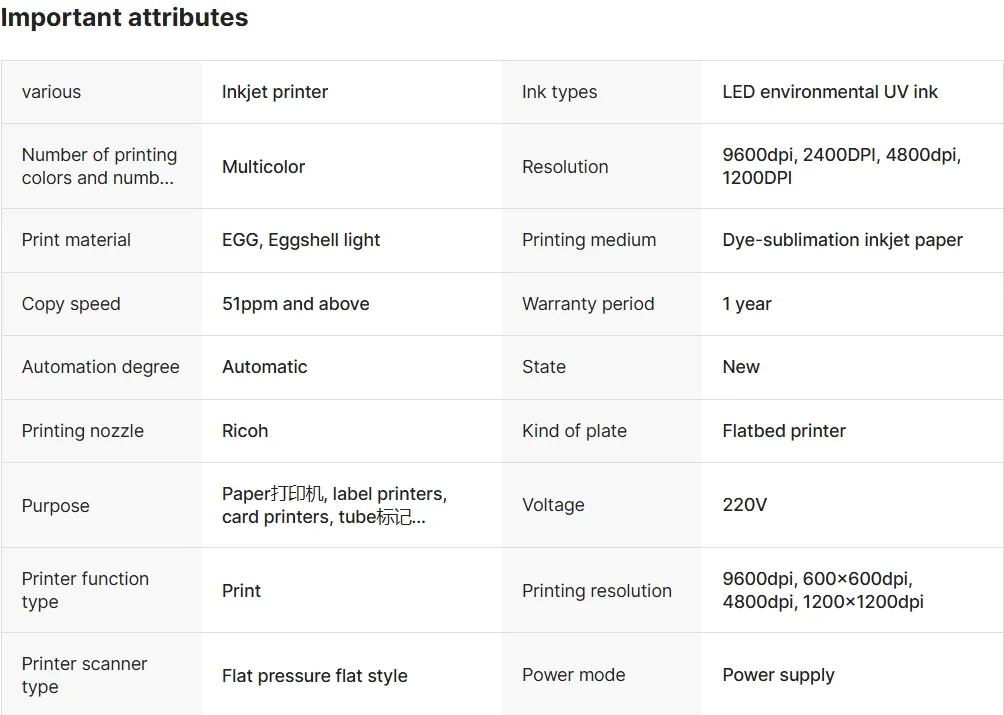The height and width of the screenshot is (715, 1004).
Task: Click the truncated "Number of printing colors" label
Action: coord(99,166)
